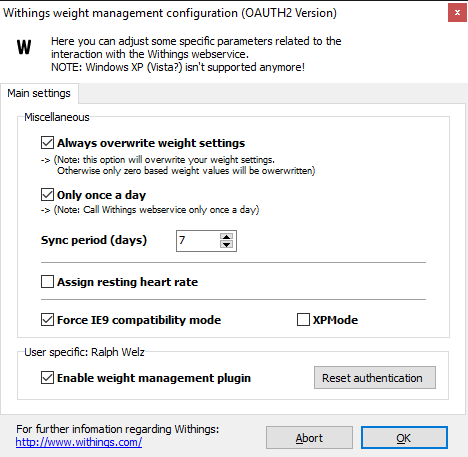Uncheck Always overwrite weight settings

[x=47, y=143]
